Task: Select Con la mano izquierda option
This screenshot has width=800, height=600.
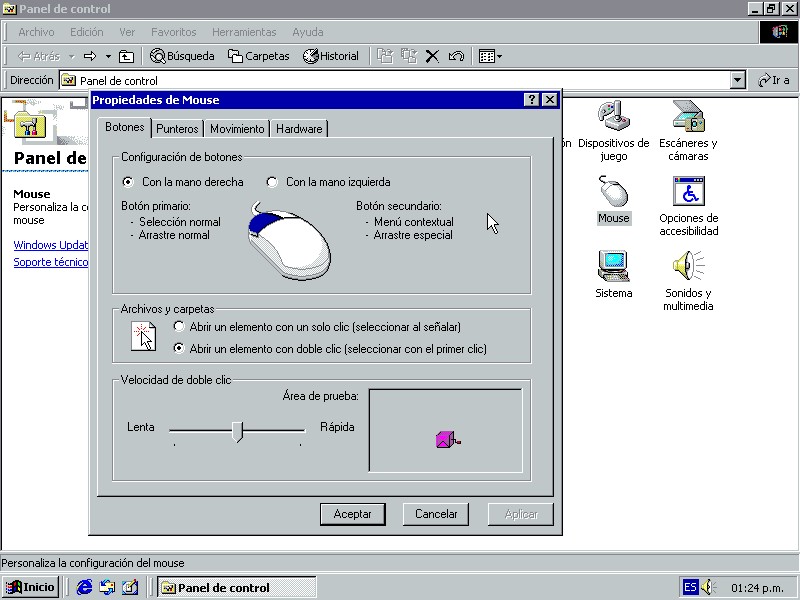Action: pyautogui.click(x=328, y=182)
